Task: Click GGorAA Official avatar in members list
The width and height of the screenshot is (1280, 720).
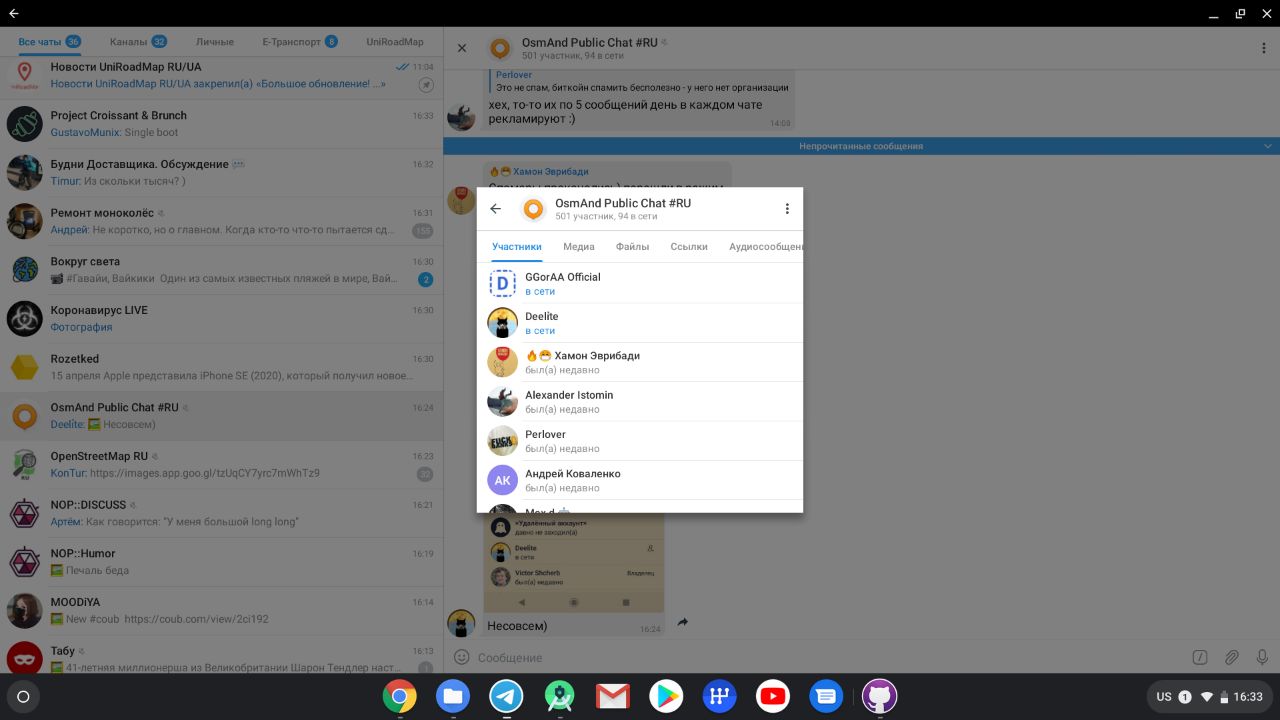Action: click(x=502, y=284)
